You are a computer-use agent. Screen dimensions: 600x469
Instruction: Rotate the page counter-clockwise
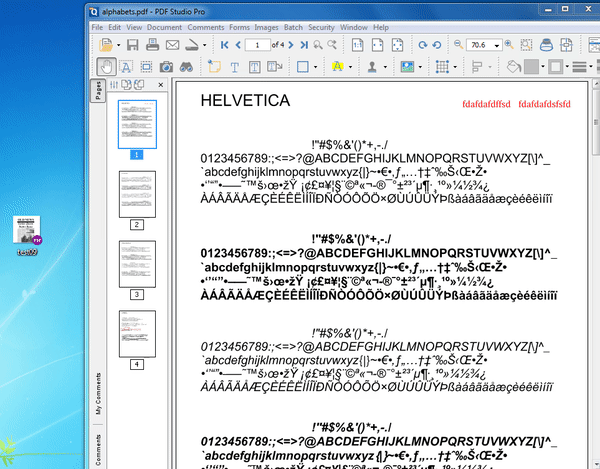point(437,45)
